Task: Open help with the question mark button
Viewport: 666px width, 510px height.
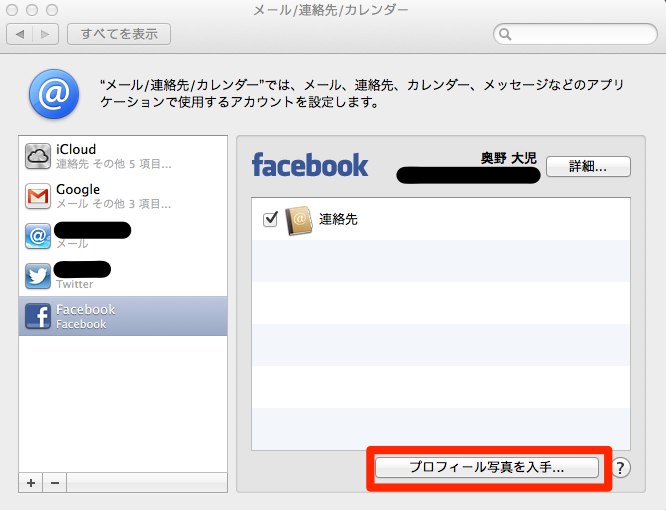Action: 621,468
